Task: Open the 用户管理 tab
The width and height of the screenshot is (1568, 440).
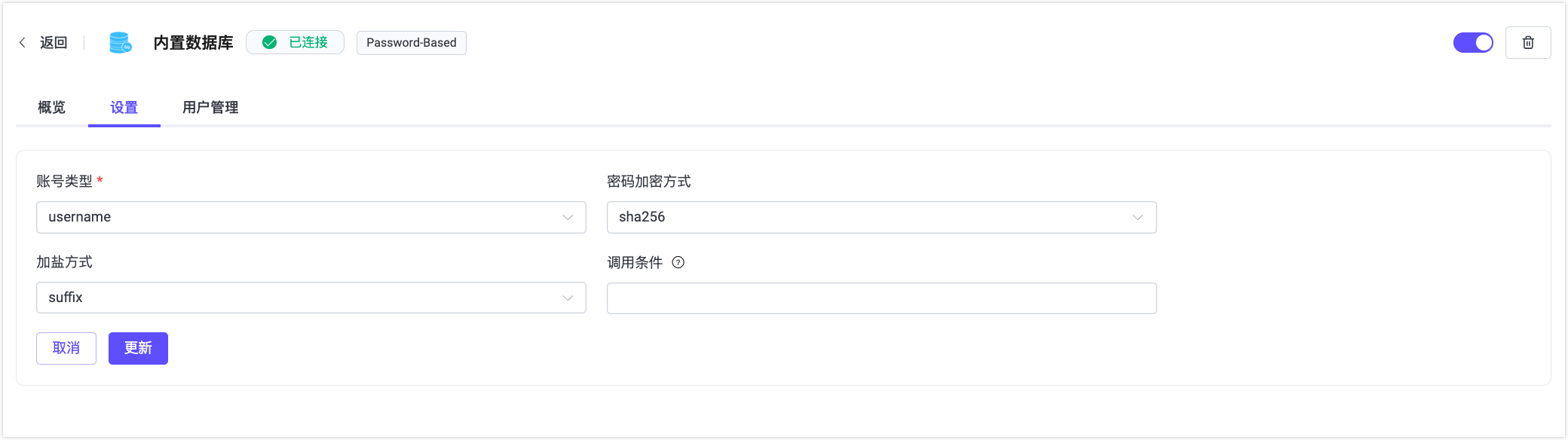Action: pos(210,108)
